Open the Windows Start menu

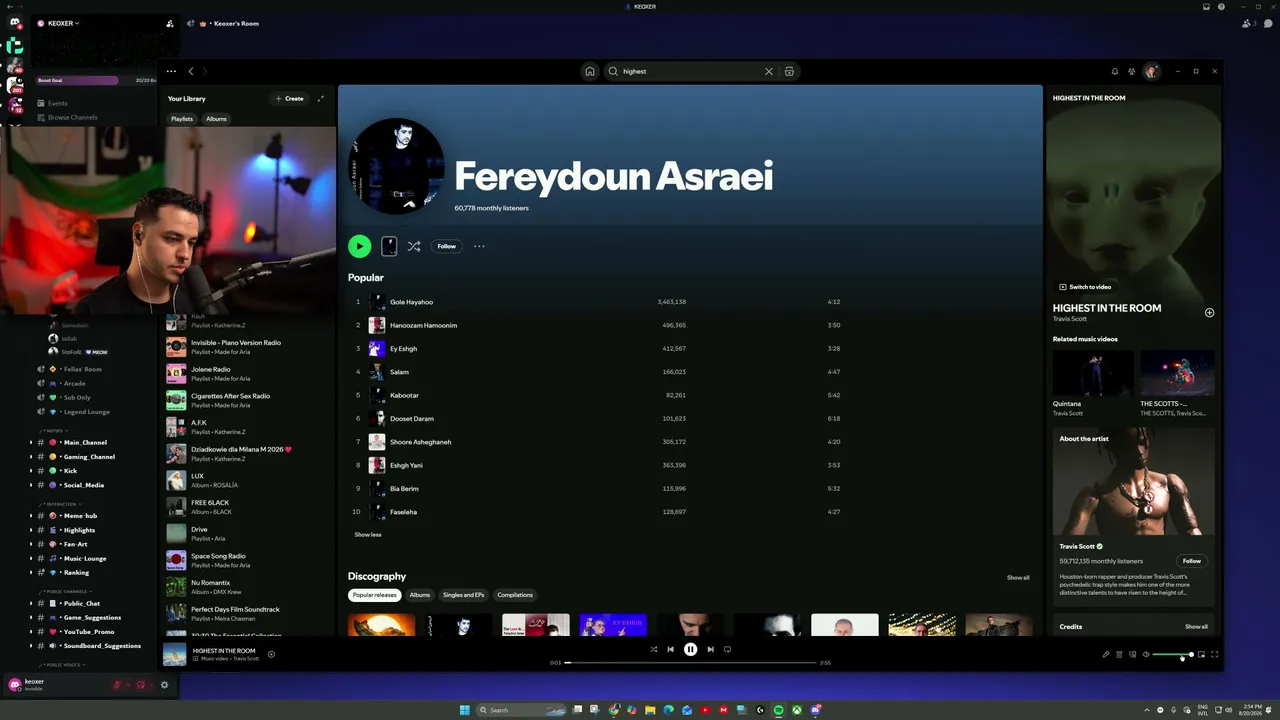[464, 710]
